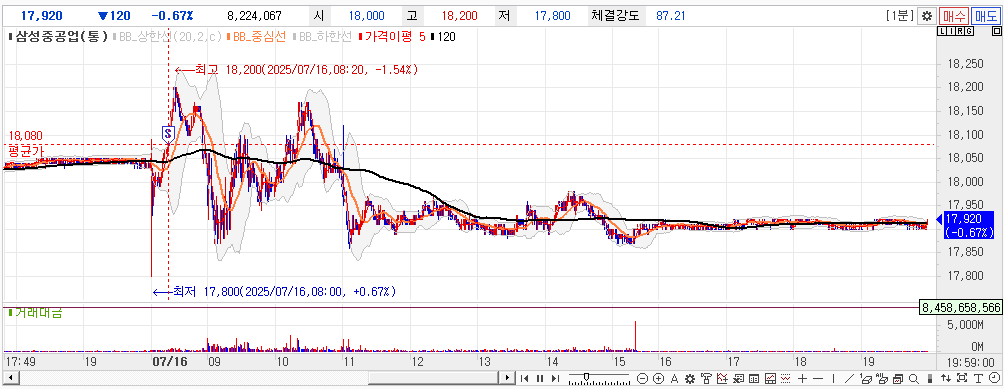Open top settings gear next to 매수
The width and height of the screenshot is (1004, 389).
click(926, 16)
